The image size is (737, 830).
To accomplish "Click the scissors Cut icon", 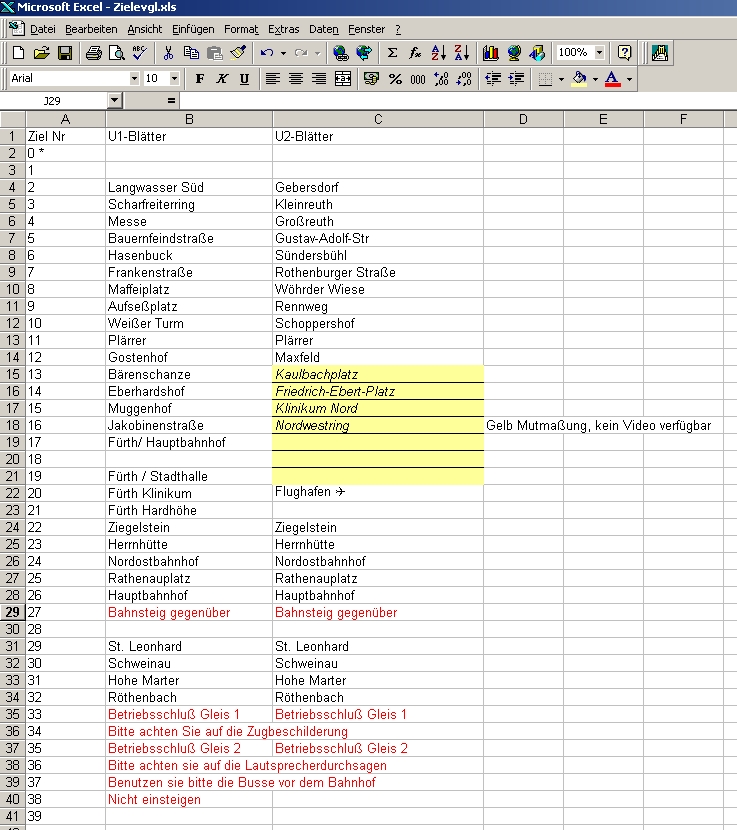I will point(169,53).
